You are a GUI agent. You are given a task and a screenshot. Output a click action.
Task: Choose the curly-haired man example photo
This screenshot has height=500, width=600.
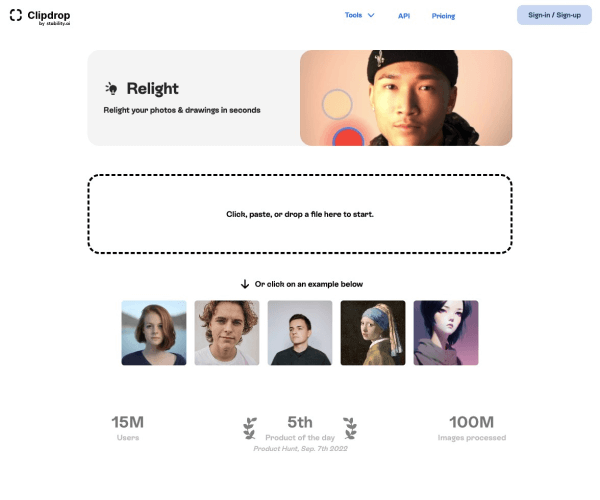[227, 333]
